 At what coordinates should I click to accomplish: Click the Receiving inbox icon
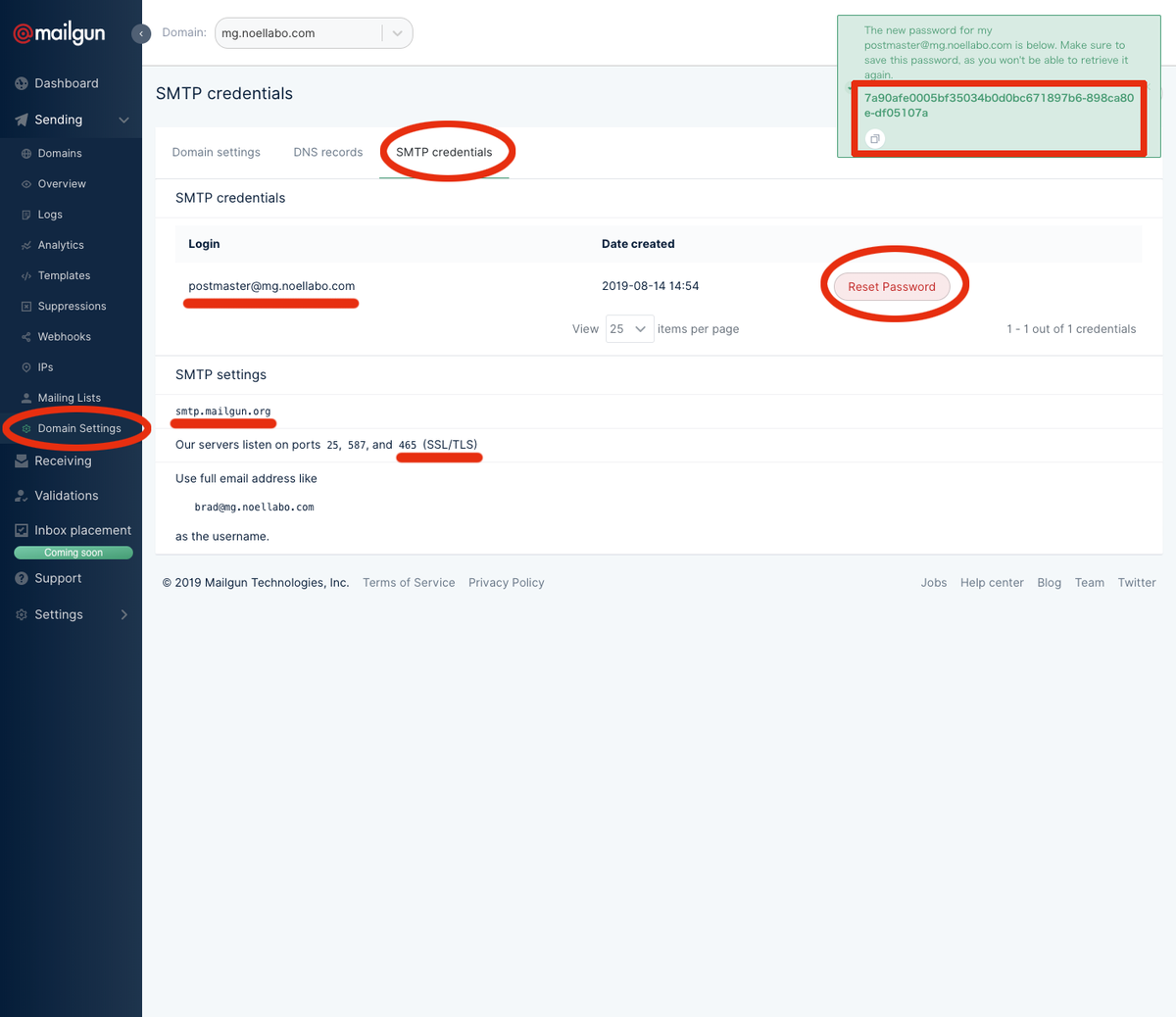point(22,460)
